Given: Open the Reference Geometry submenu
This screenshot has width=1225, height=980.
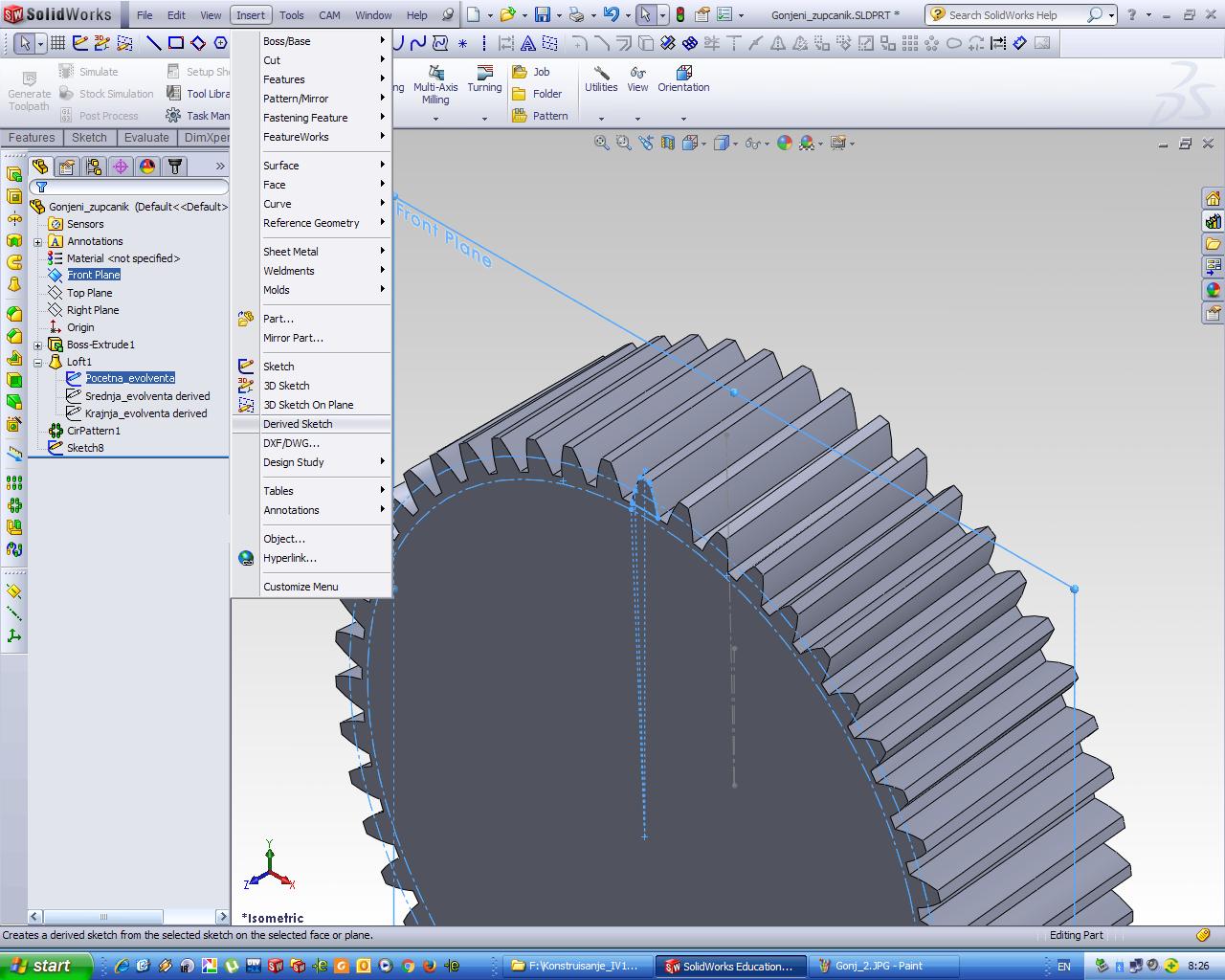Looking at the screenshot, I should click(x=311, y=223).
